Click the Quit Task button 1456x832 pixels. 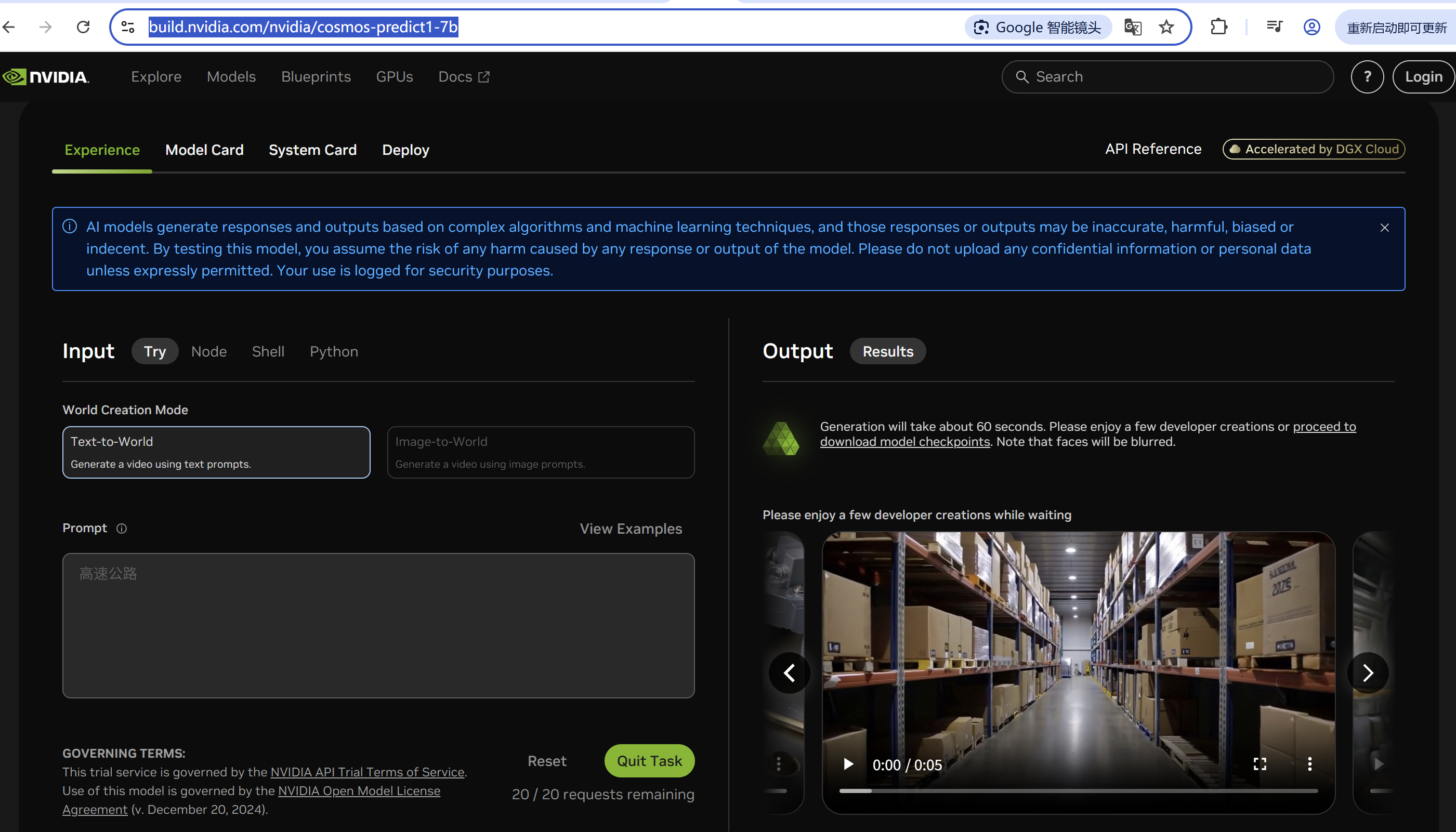649,761
